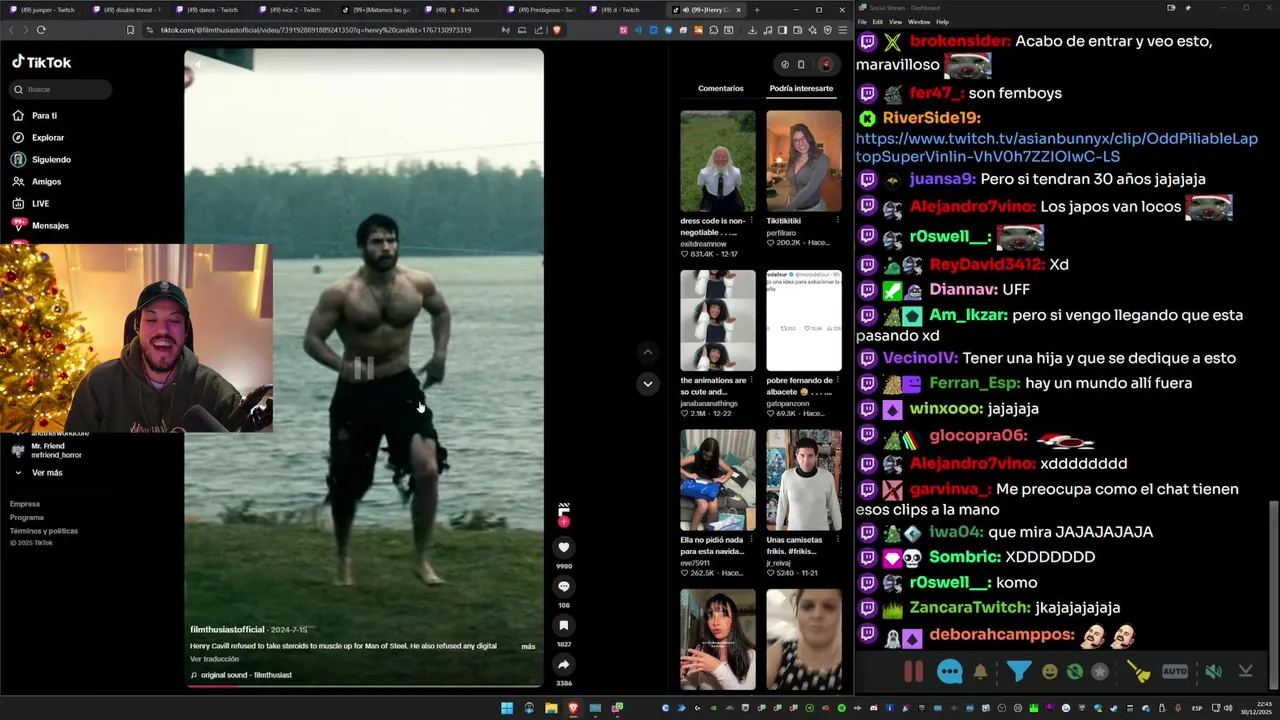Open File Explorer from the taskbar

[551, 708]
